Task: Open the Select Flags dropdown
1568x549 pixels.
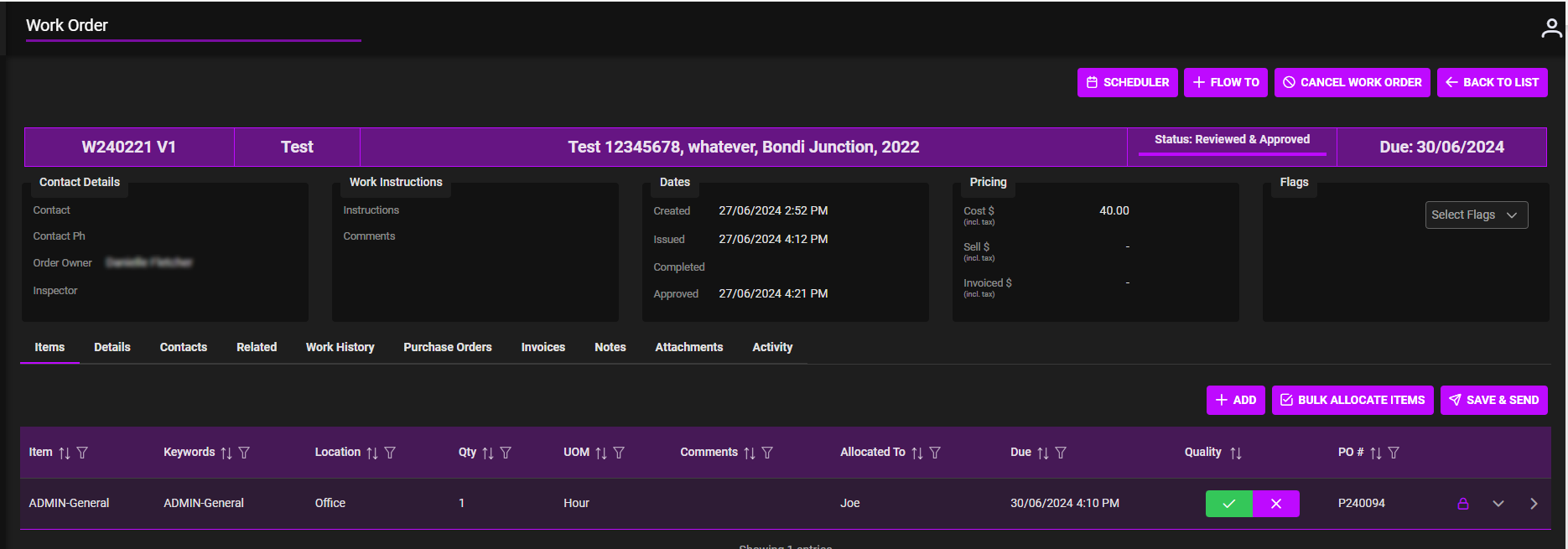Action: coord(1476,215)
